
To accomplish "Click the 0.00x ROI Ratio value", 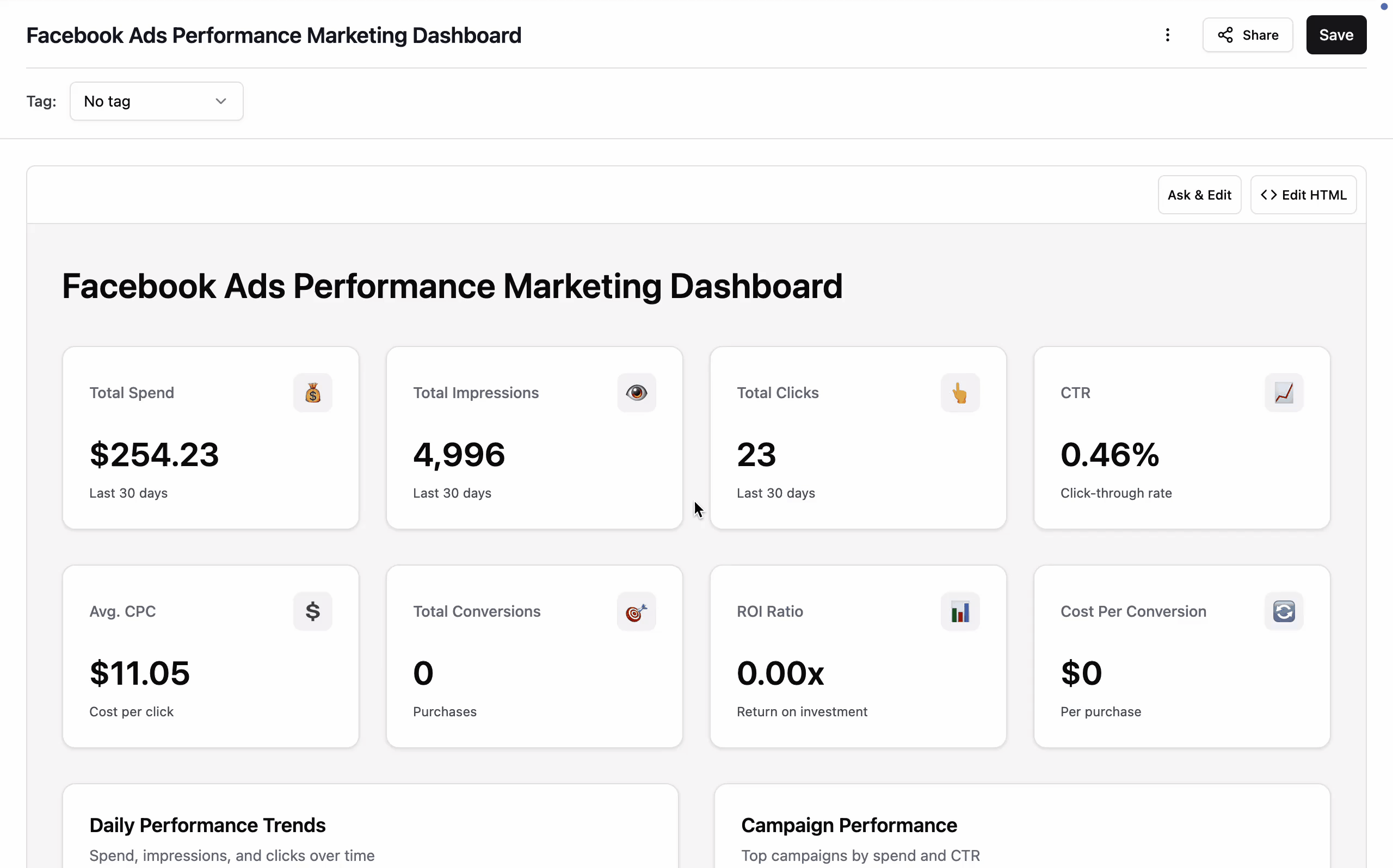I will 780,673.
